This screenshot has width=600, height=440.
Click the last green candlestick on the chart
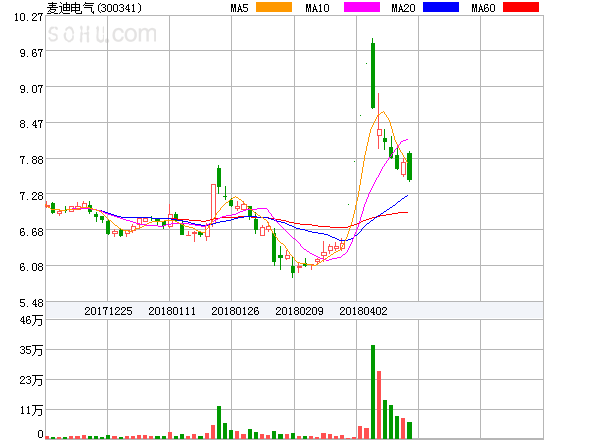[x=409, y=166]
